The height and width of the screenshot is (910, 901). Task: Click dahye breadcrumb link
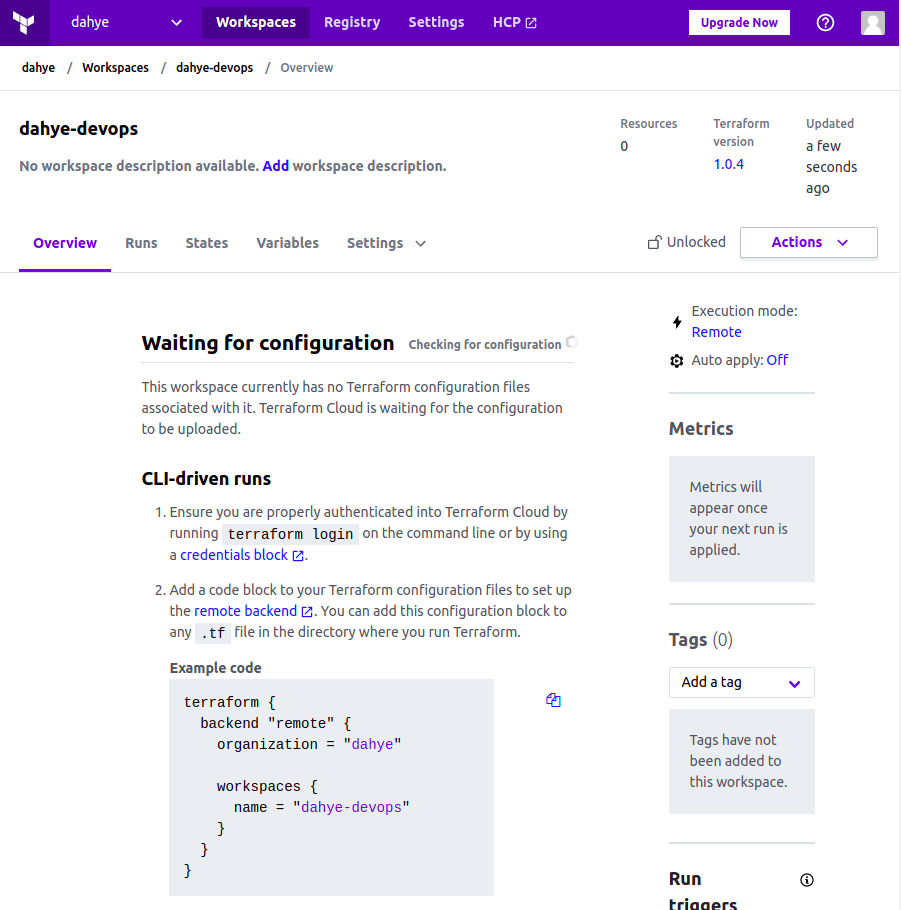[38, 67]
